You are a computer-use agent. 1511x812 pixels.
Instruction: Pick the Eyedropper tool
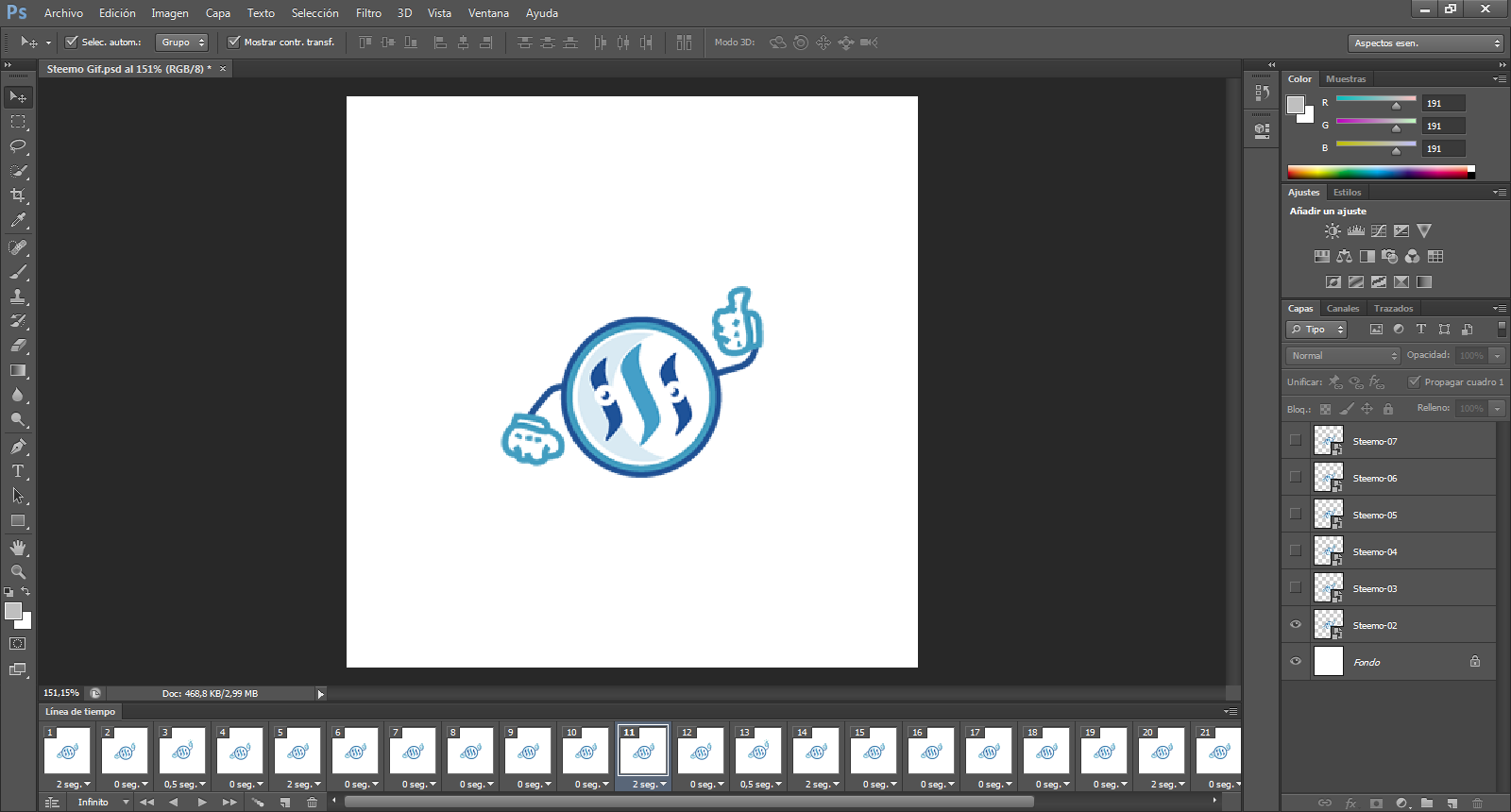[x=18, y=221]
